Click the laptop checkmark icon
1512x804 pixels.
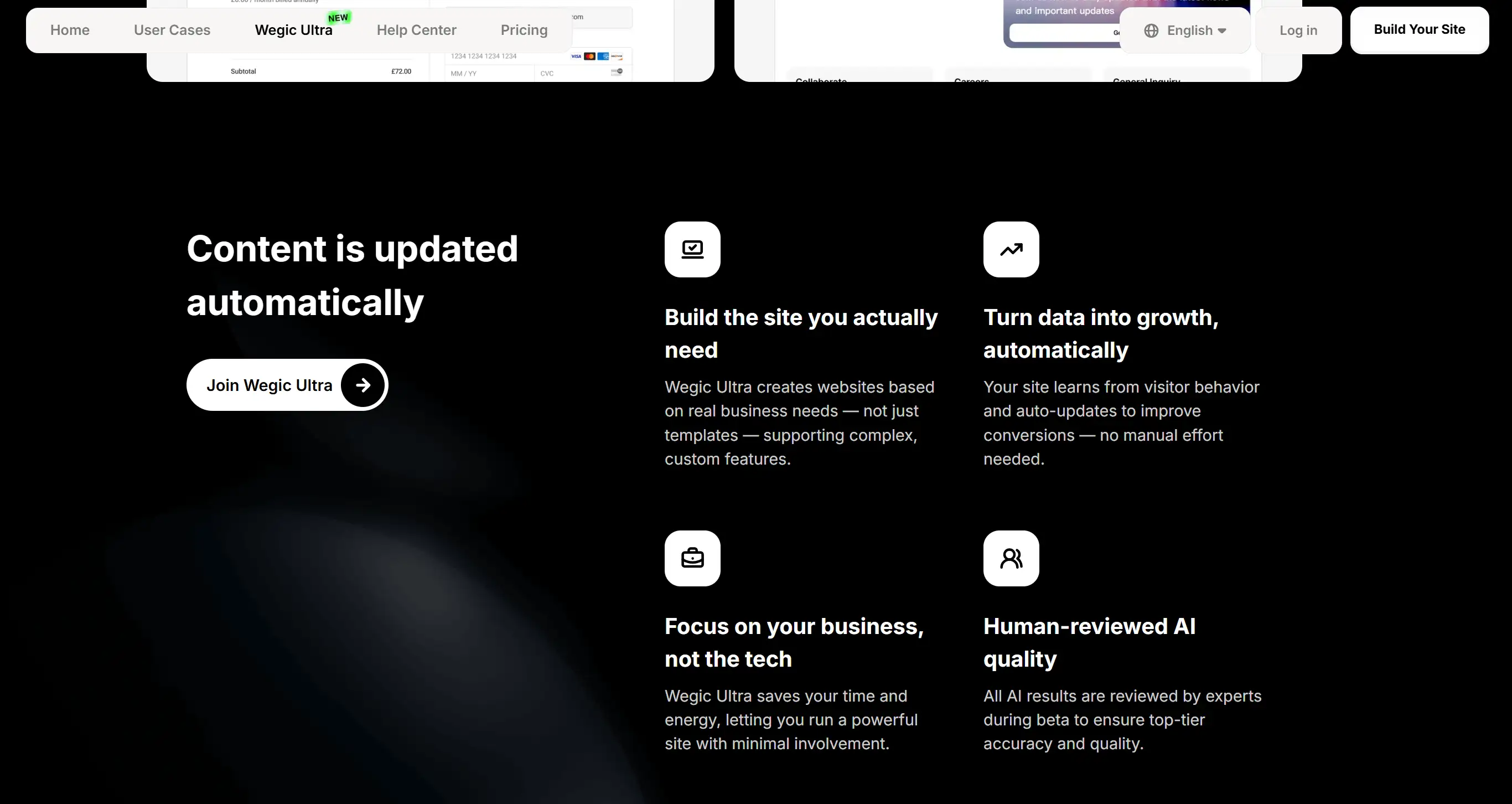pos(692,249)
